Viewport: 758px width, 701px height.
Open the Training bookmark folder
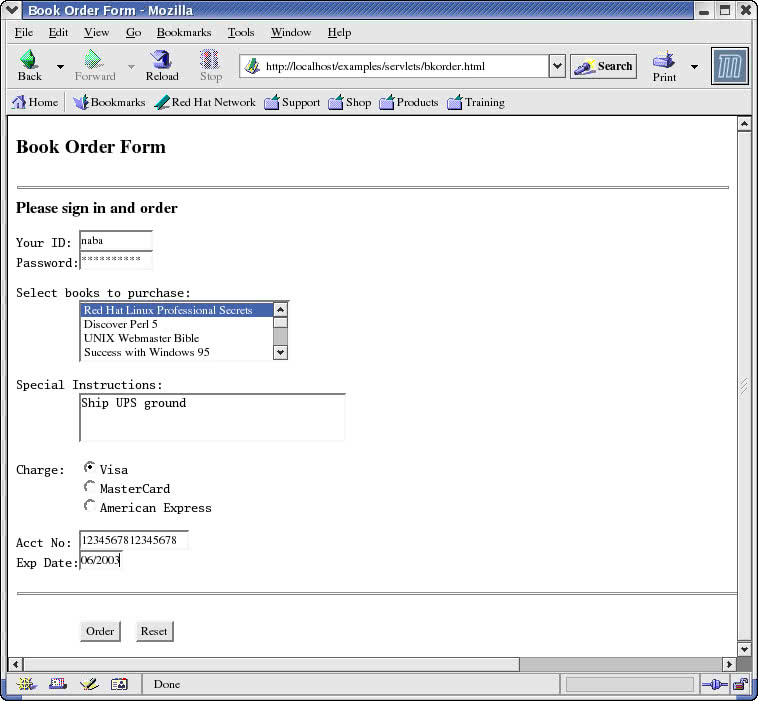click(x=476, y=102)
